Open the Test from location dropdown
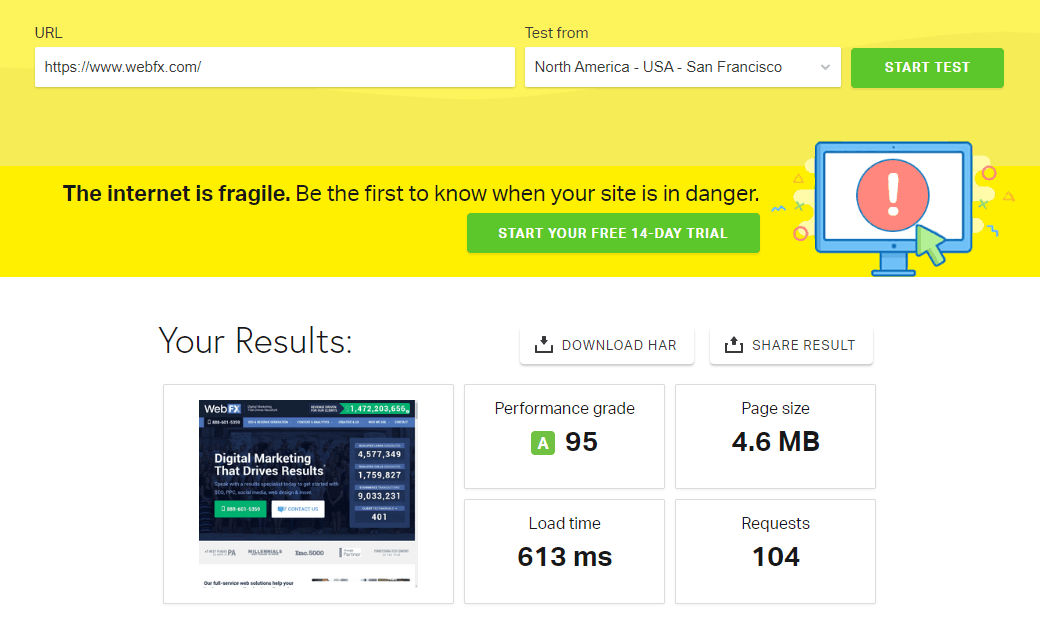 click(x=683, y=67)
